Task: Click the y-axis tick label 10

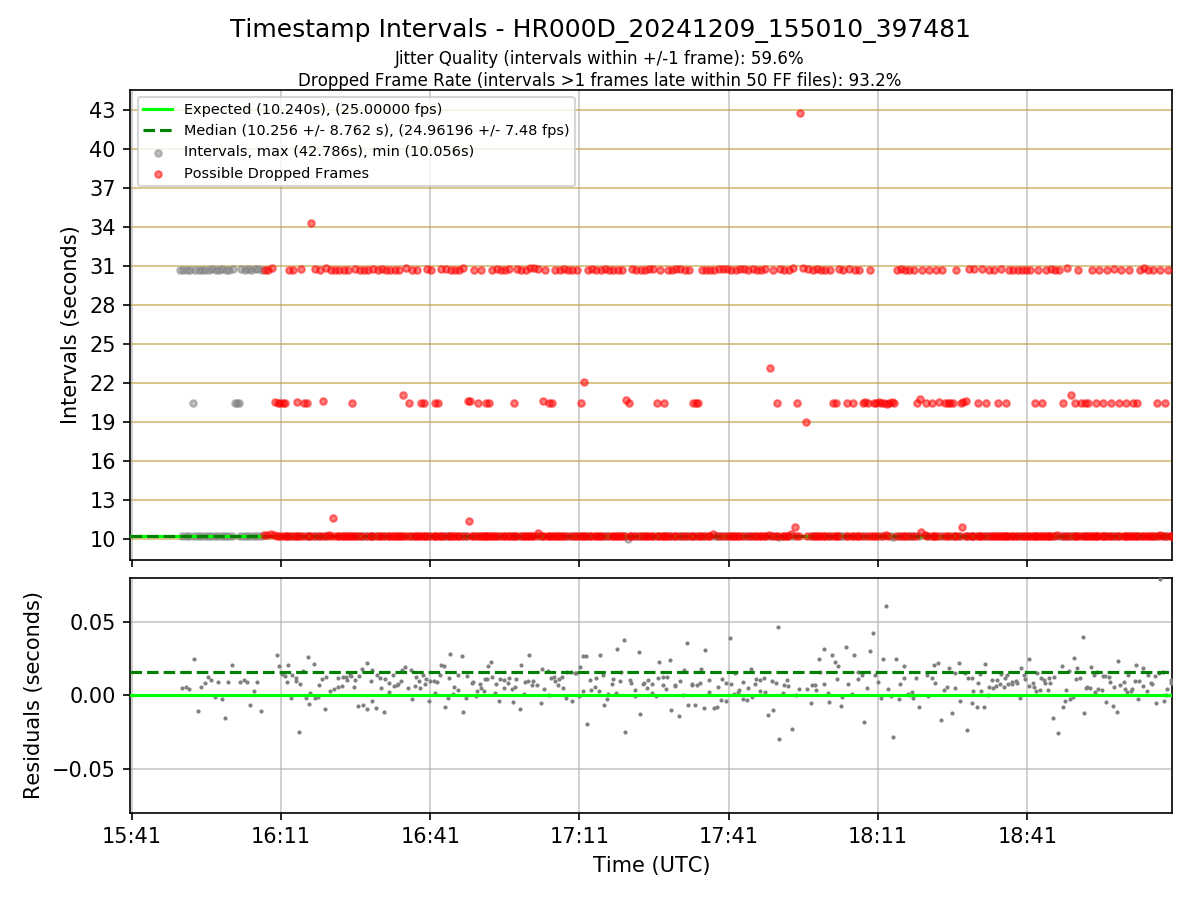Action: (x=103, y=539)
